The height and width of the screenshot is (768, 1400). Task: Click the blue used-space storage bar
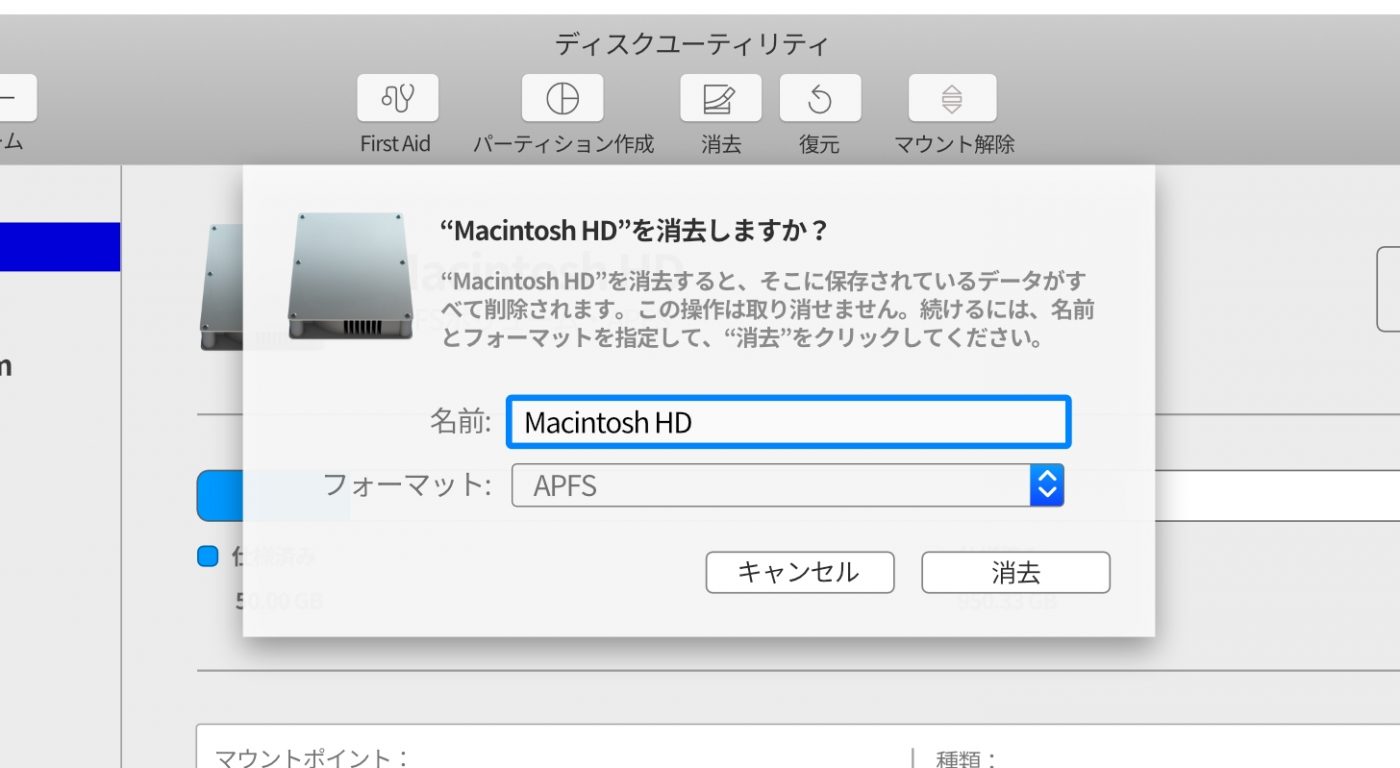point(220,495)
